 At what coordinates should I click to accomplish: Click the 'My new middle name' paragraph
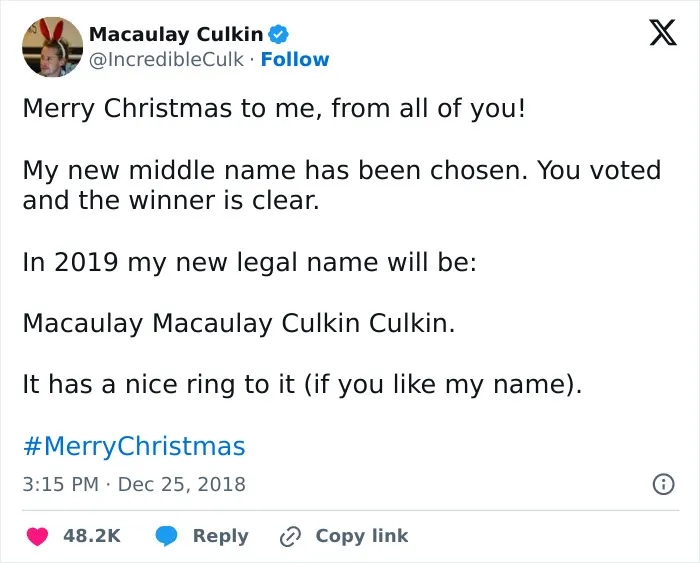(342, 185)
